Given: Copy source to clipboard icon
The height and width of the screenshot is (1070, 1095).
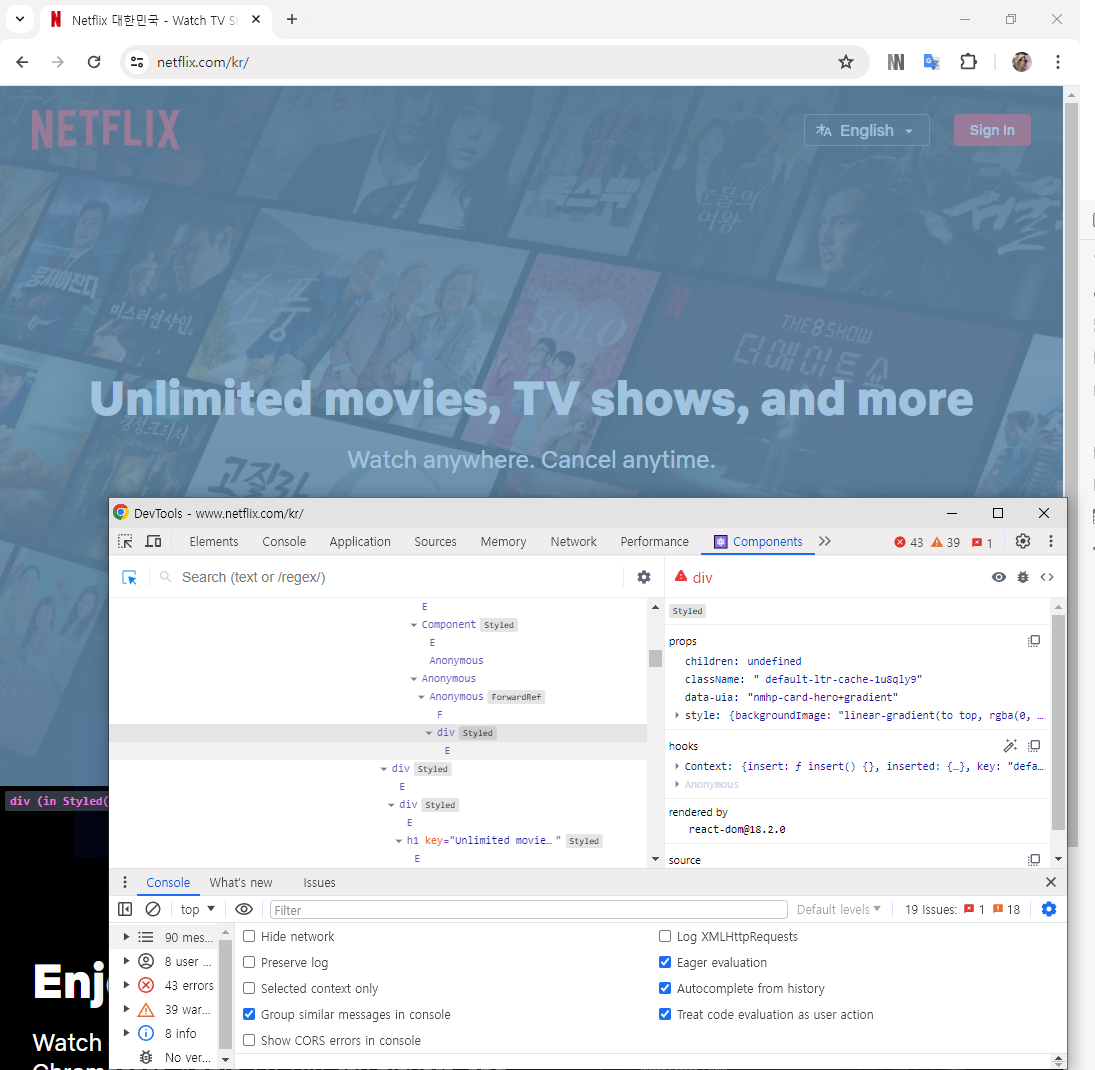Looking at the screenshot, I should click(x=1034, y=860).
